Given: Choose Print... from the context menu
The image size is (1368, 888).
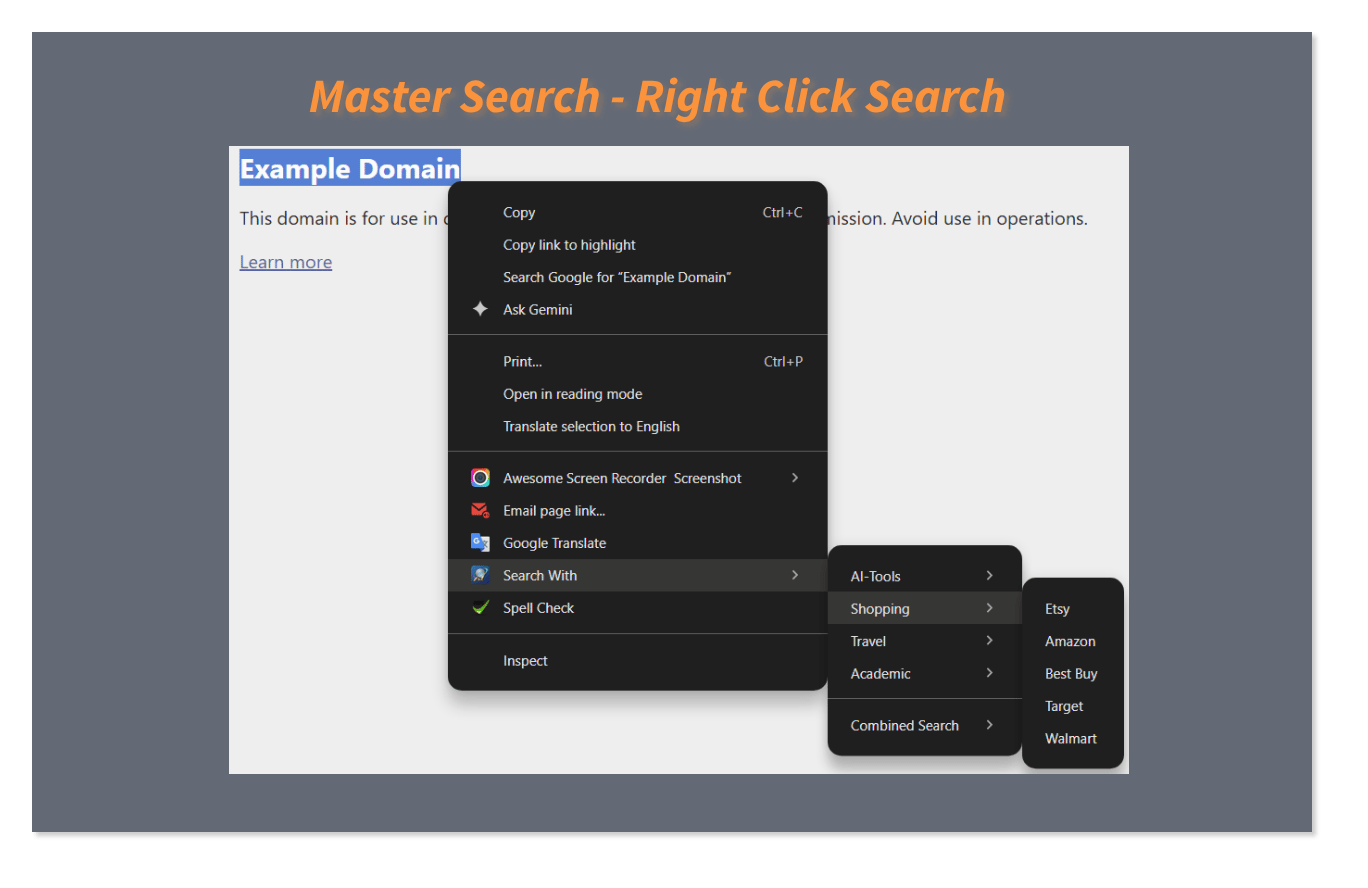Looking at the screenshot, I should pyautogui.click(x=637, y=361).
